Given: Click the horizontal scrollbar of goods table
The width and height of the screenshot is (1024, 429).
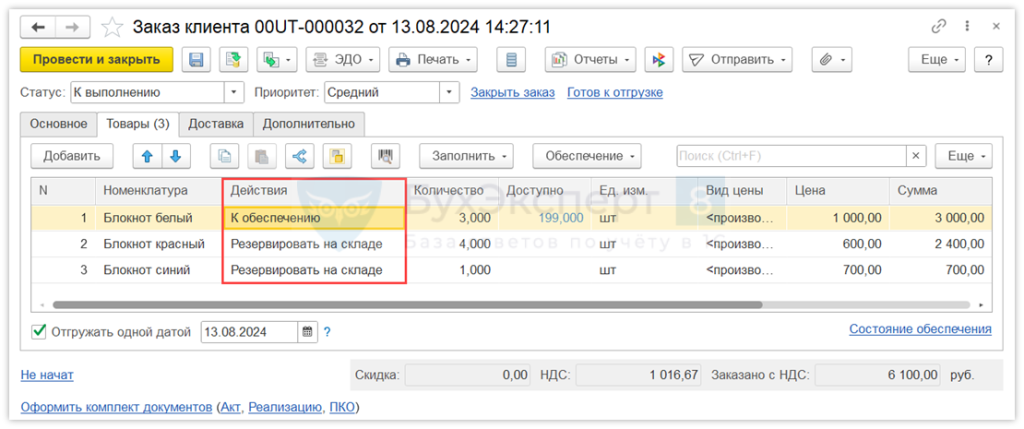Looking at the screenshot, I should click(x=400, y=305).
